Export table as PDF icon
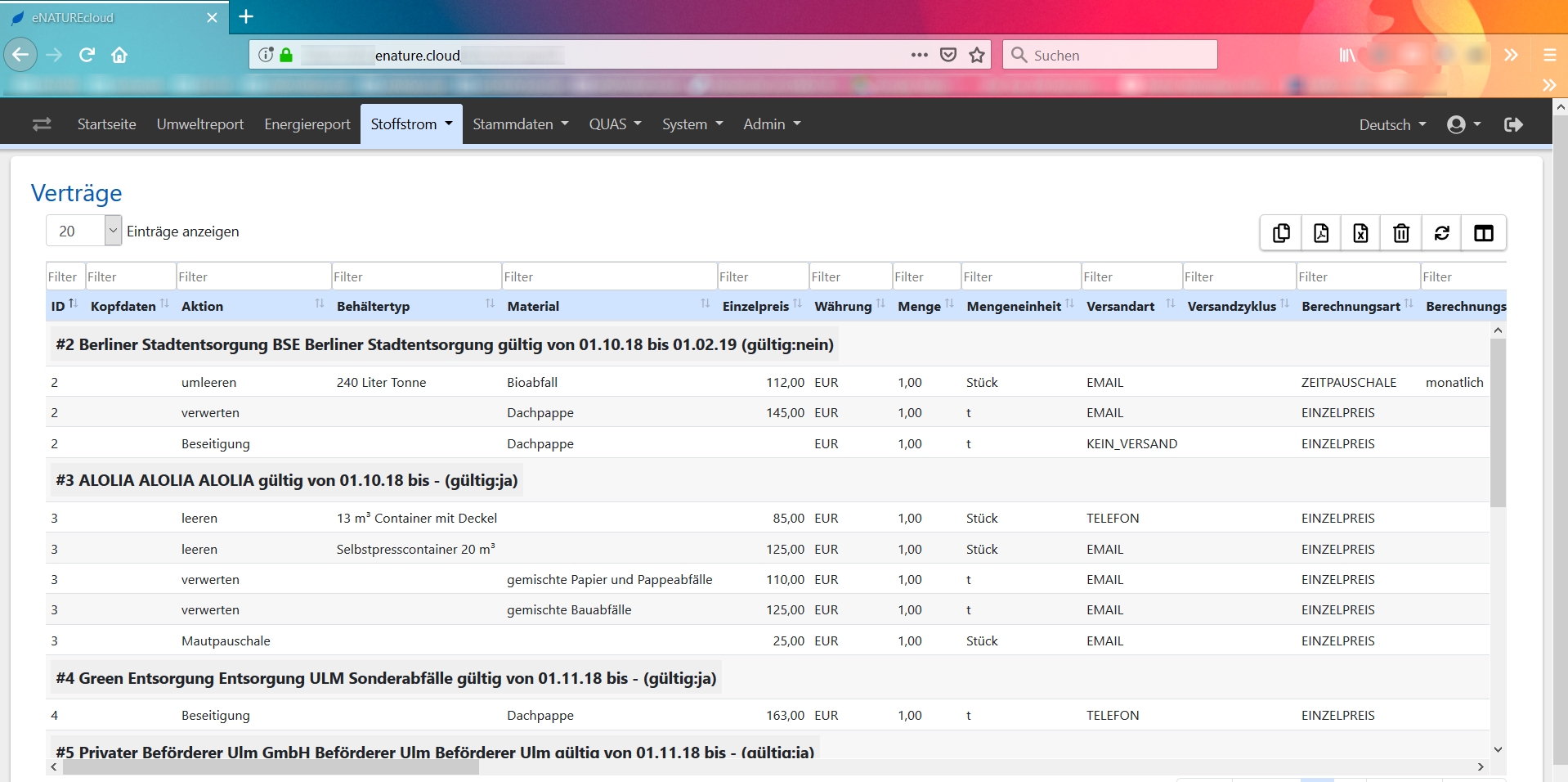Screen dimensions: 1568x782 point(1321,233)
